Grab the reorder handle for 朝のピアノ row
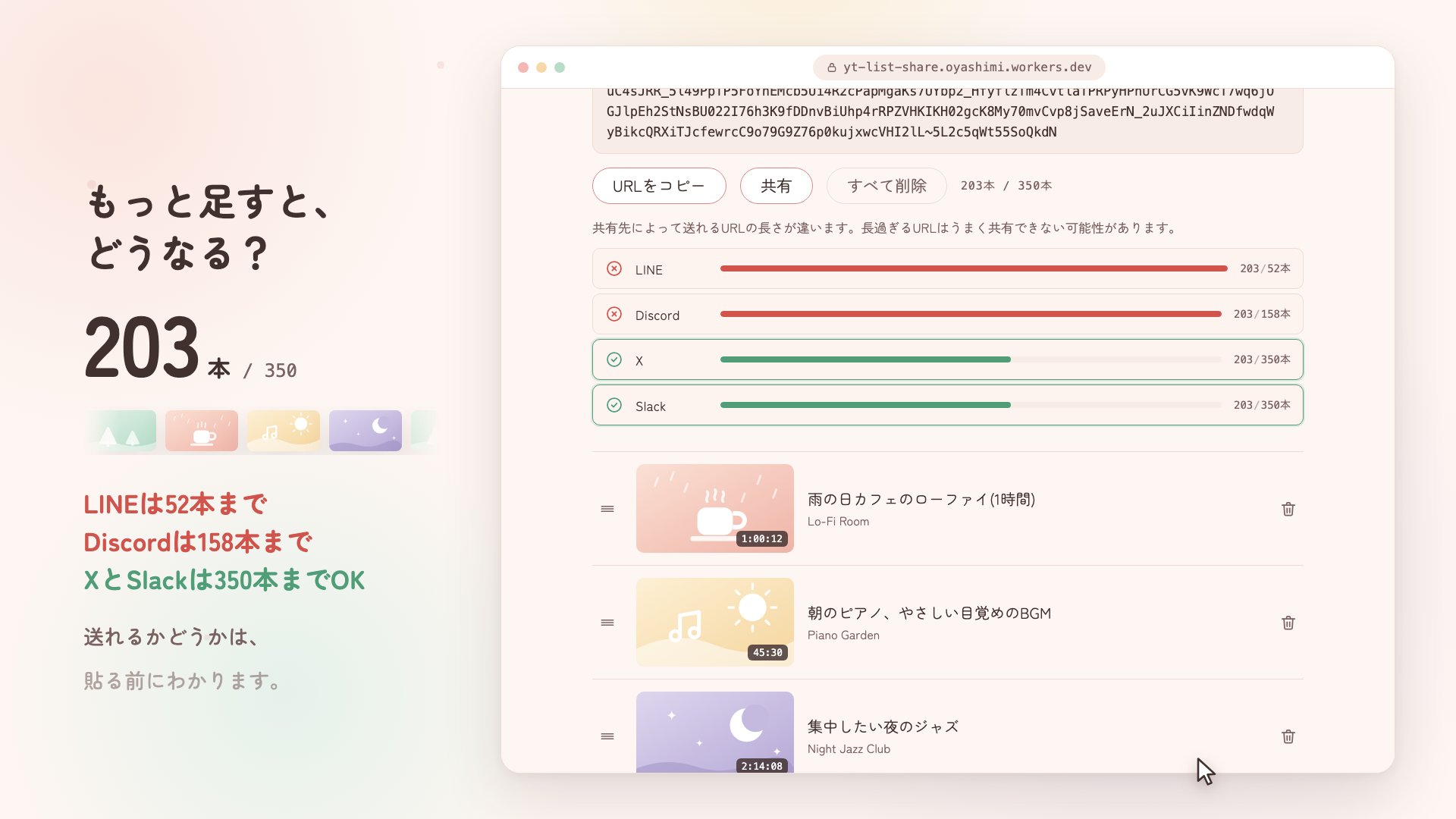This screenshot has height=819, width=1456. 607,623
